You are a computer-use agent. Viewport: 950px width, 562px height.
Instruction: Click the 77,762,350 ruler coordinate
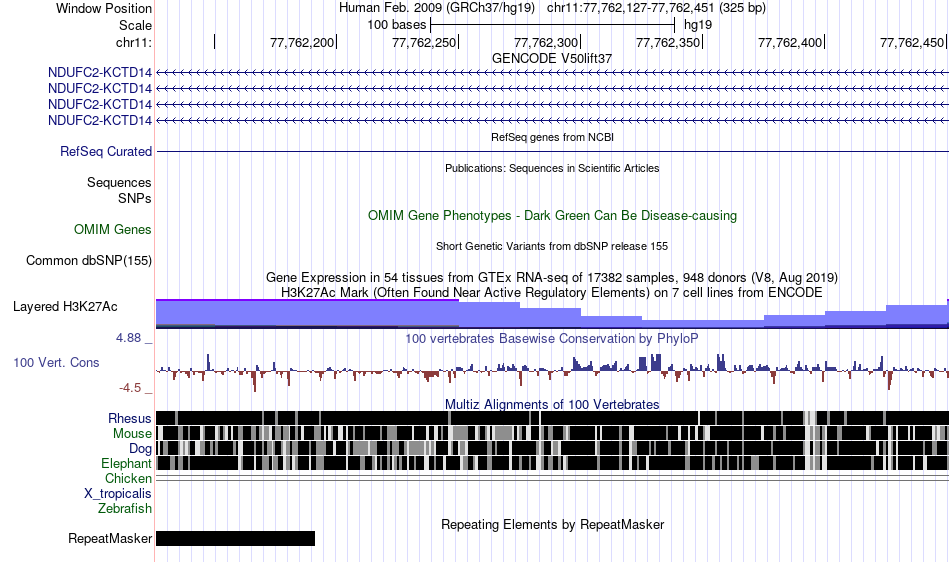668,42
